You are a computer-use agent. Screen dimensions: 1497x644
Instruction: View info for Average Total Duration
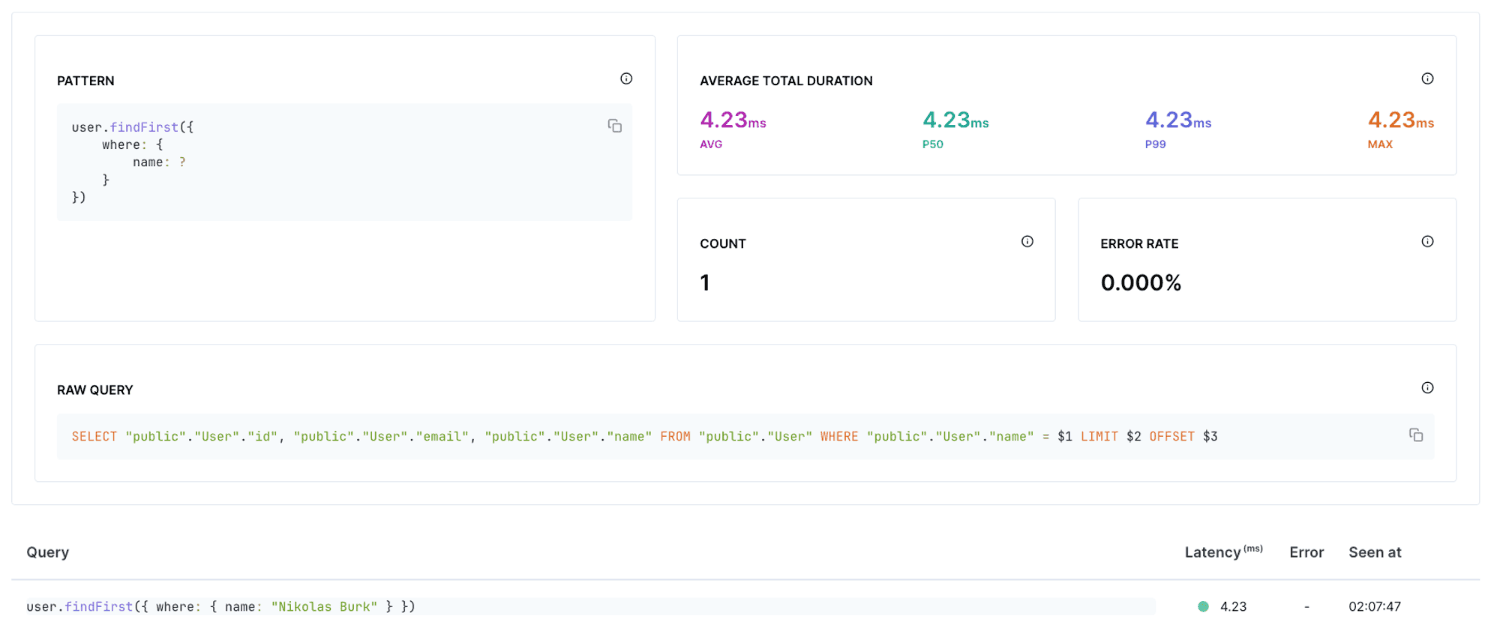(1427, 78)
